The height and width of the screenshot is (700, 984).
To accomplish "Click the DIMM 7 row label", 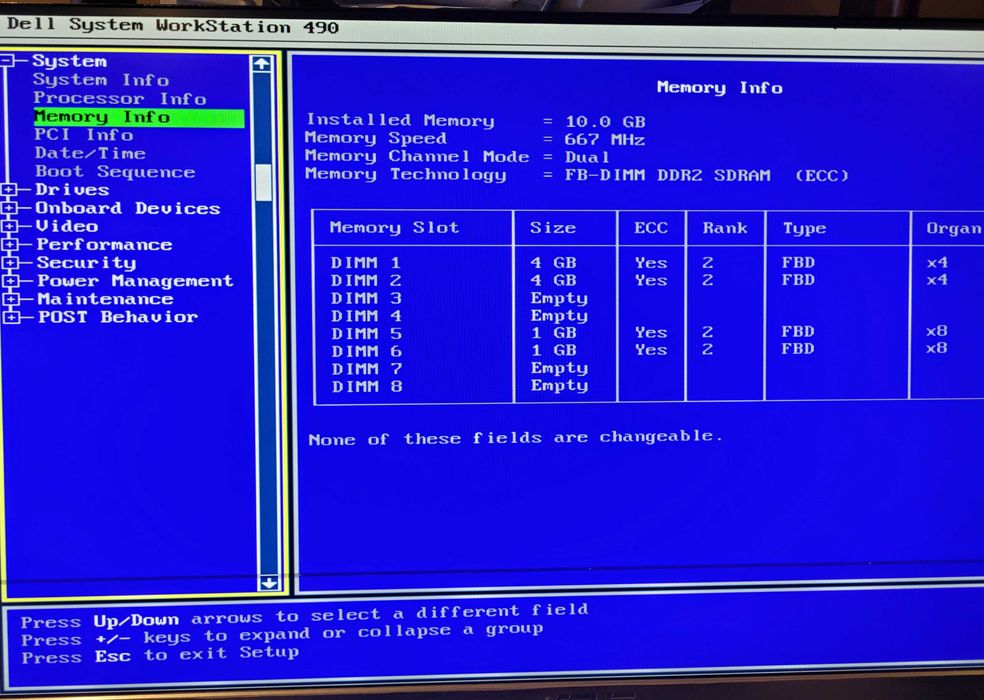I will 366,368.
